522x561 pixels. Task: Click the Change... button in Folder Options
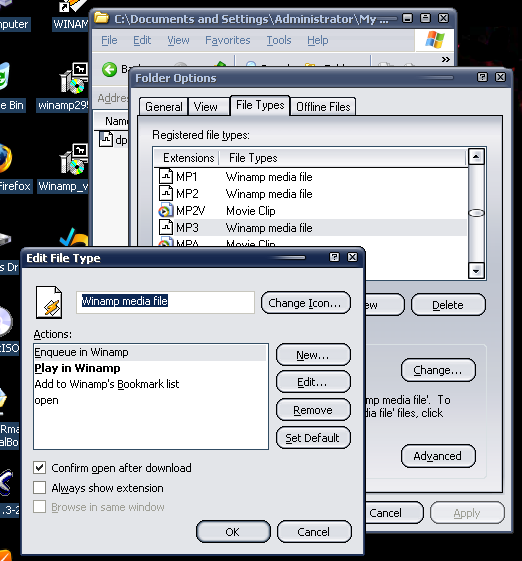[438, 370]
